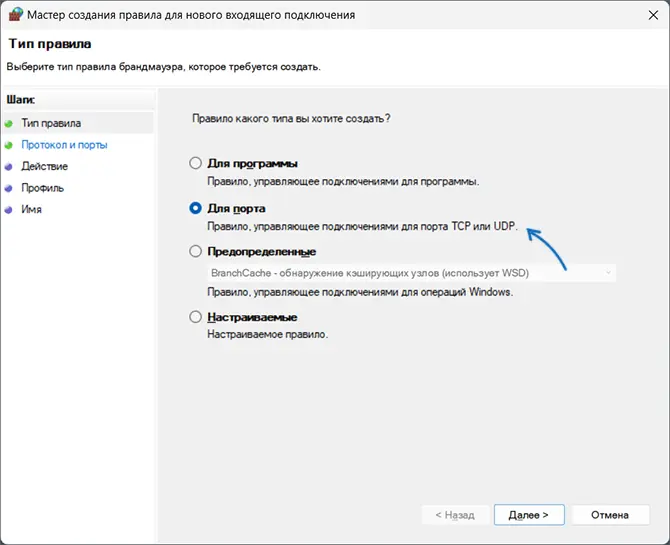The image size is (670, 545).
Task: Click blue bullet beside "Профиль" step
Action: (x=9, y=188)
